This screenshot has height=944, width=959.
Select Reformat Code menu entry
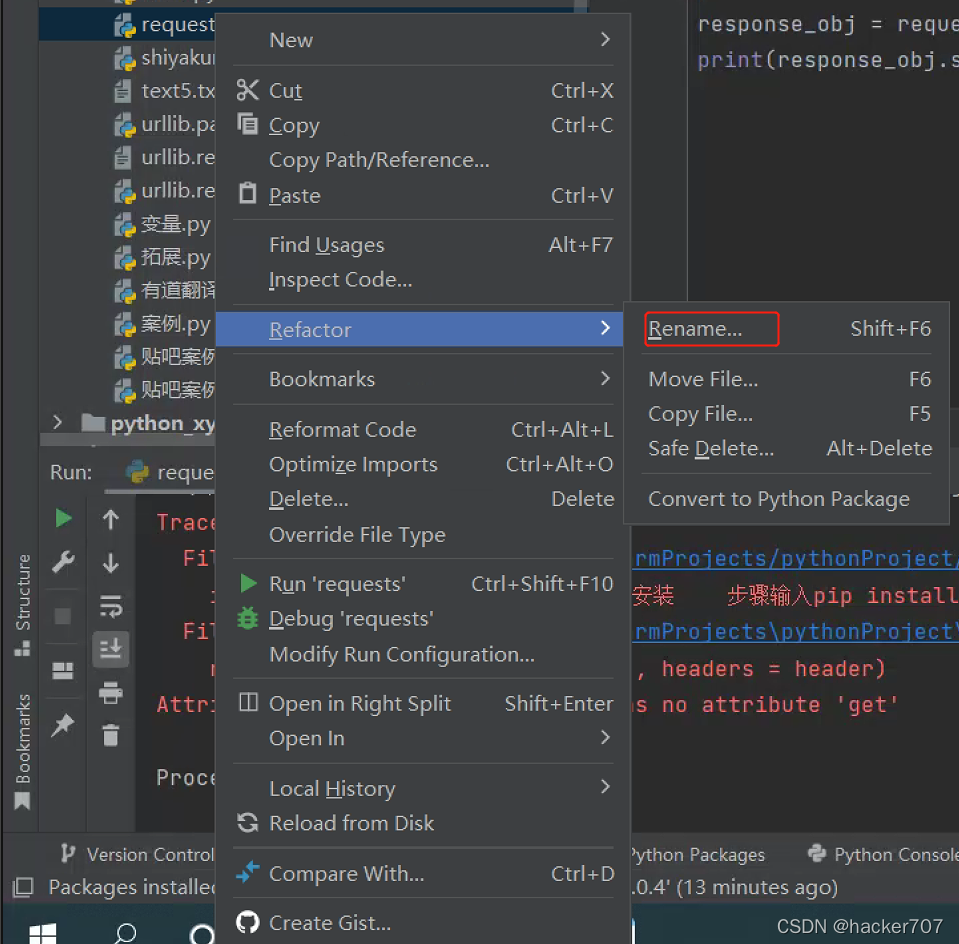[423, 429]
